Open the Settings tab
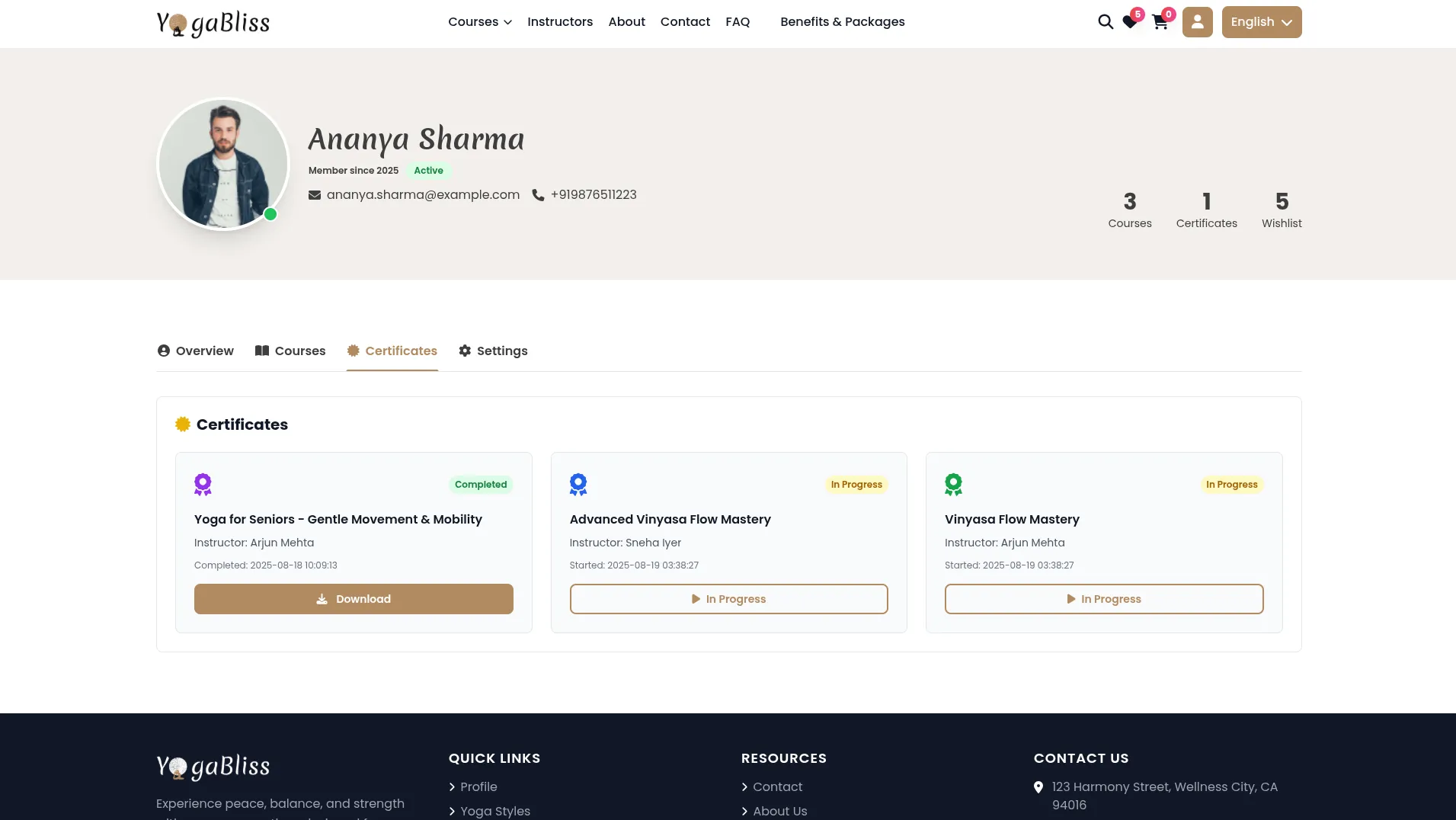This screenshot has width=1456, height=820. tap(493, 351)
